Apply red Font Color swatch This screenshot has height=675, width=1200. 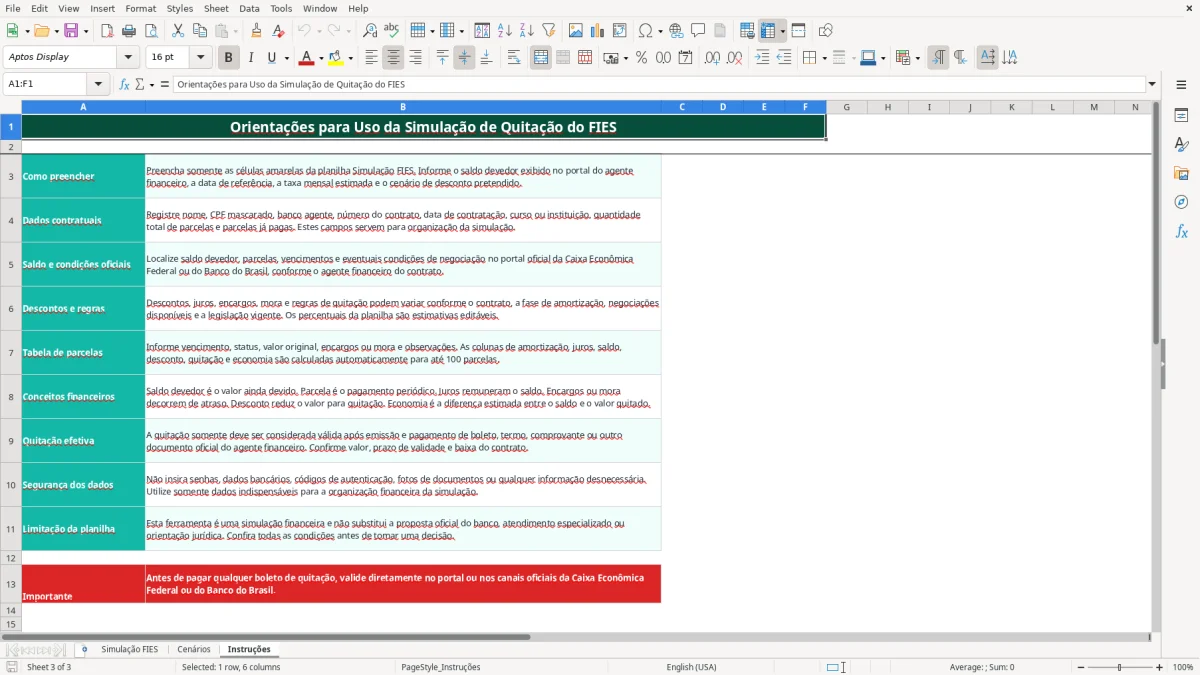tap(307, 58)
